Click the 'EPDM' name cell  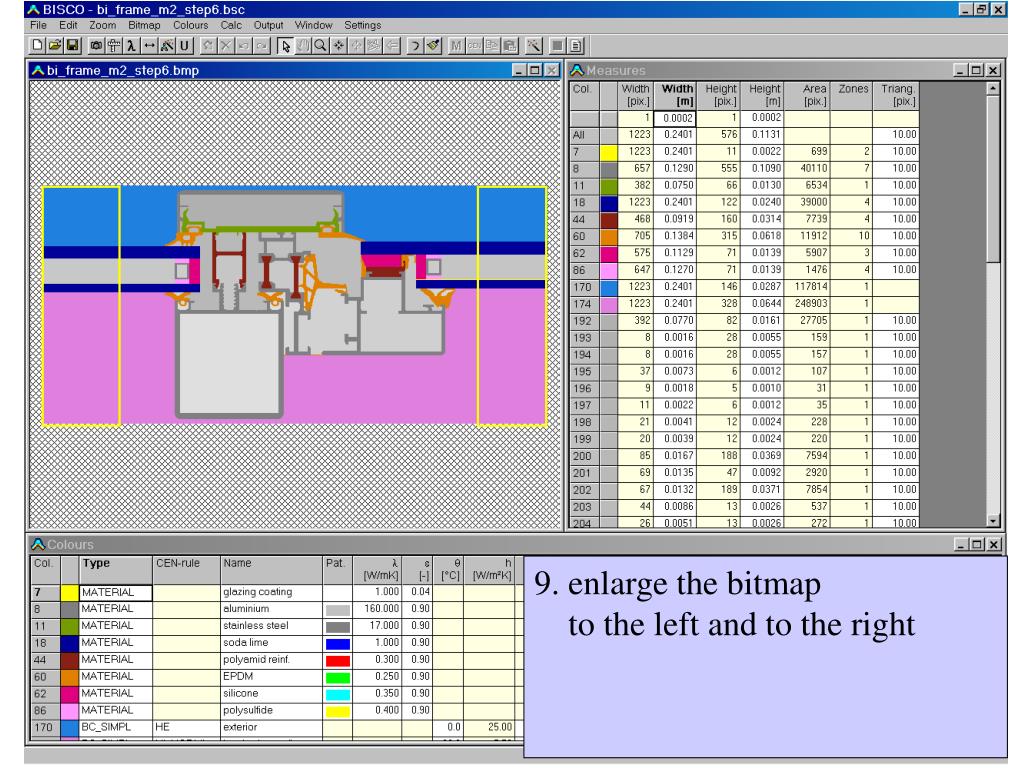(x=271, y=677)
